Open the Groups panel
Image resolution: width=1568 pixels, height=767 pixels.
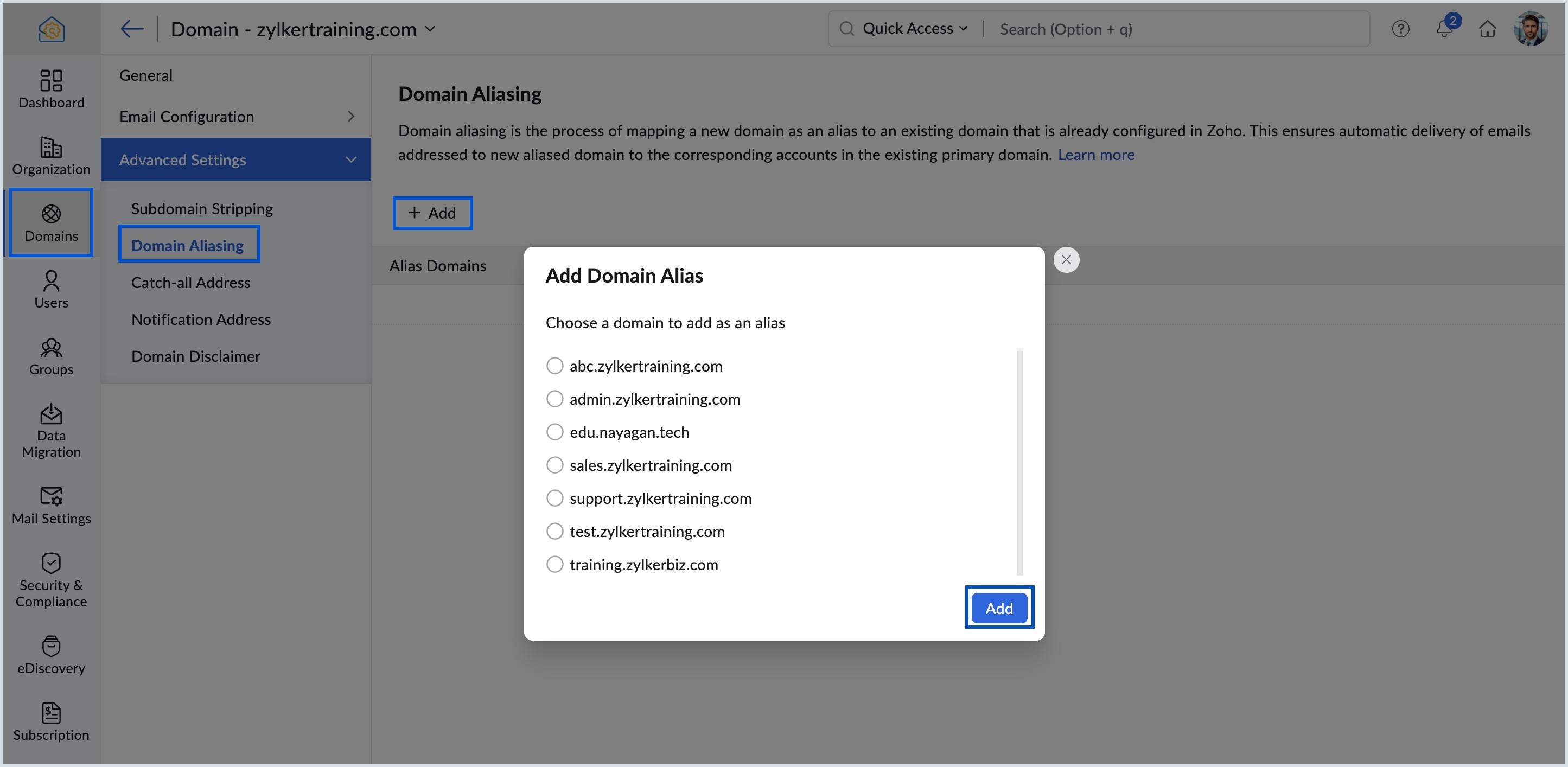(51, 356)
